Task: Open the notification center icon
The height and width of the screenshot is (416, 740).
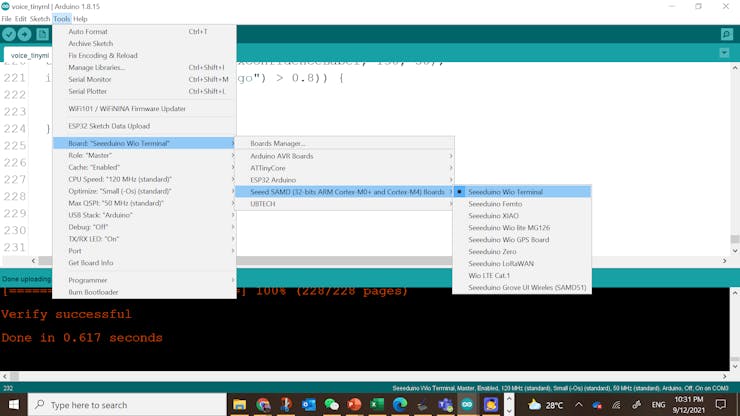Action: [x=721, y=405]
